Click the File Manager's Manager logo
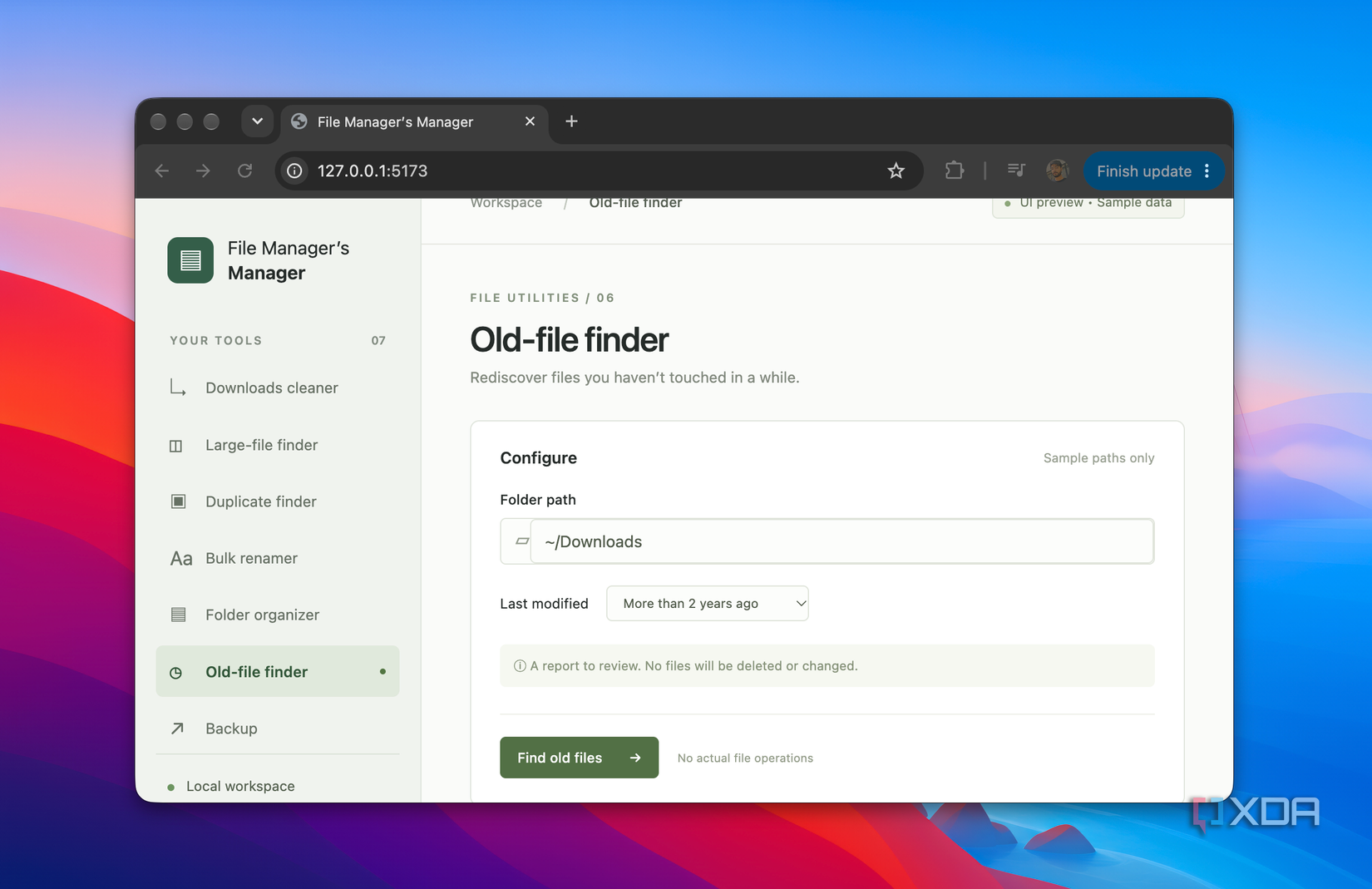 (x=190, y=260)
